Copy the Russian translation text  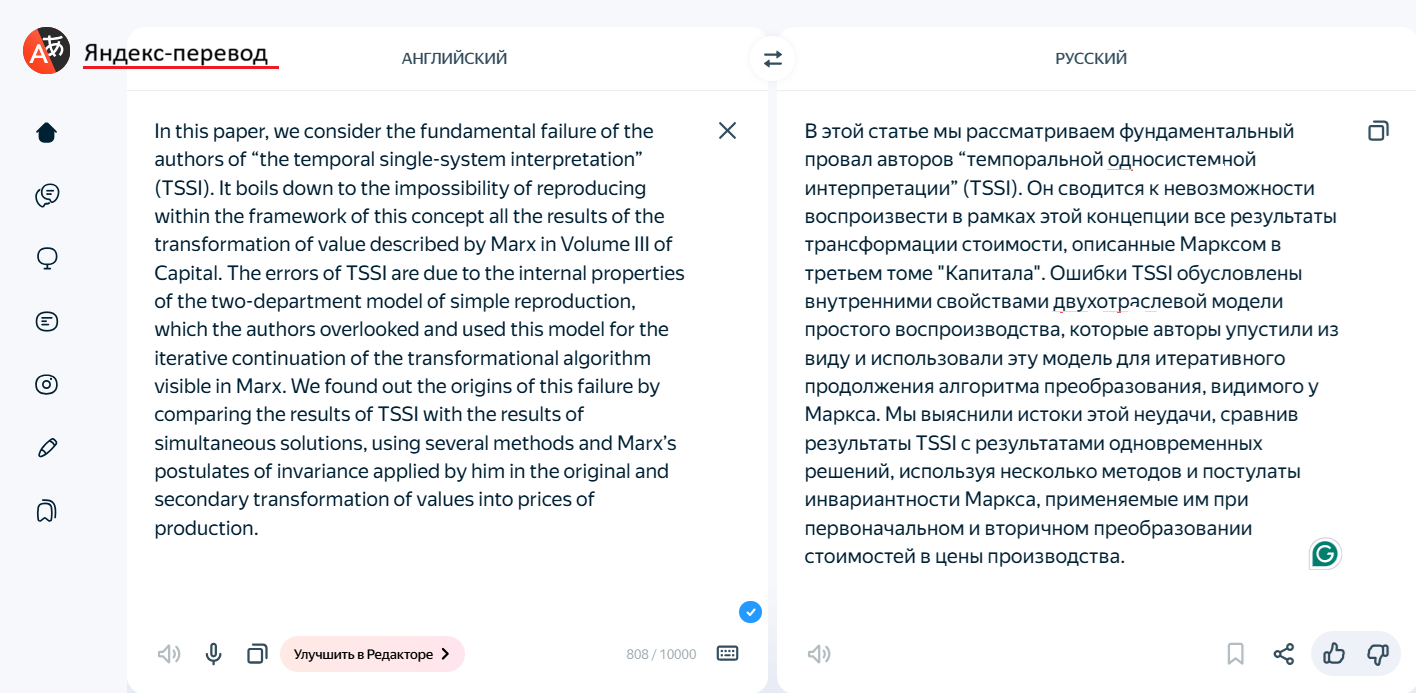pos(1377,131)
